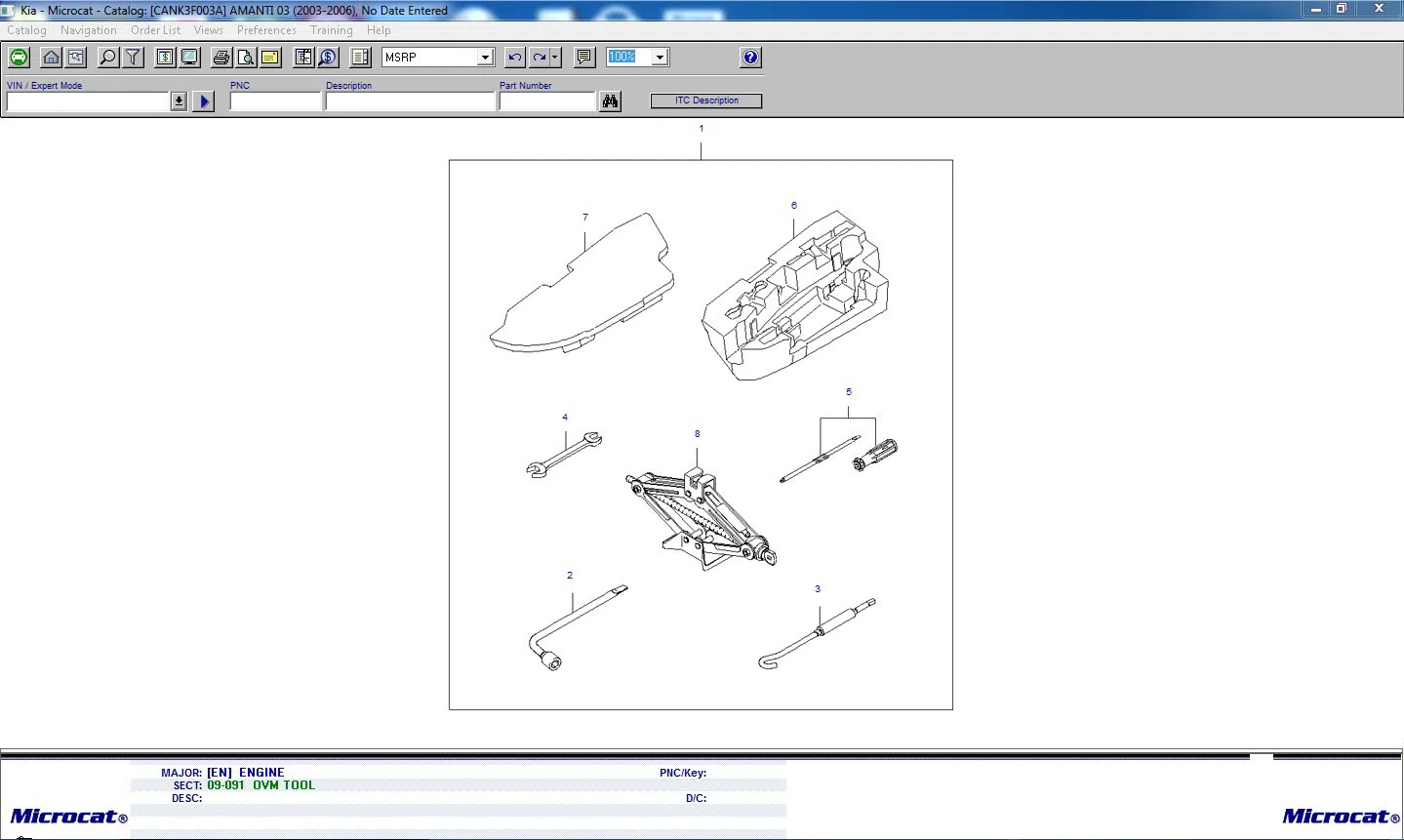This screenshot has width=1404, height=840.
Task: Click the L-shaped wheel wrench drawing
Action: click(x=577, y=627)
